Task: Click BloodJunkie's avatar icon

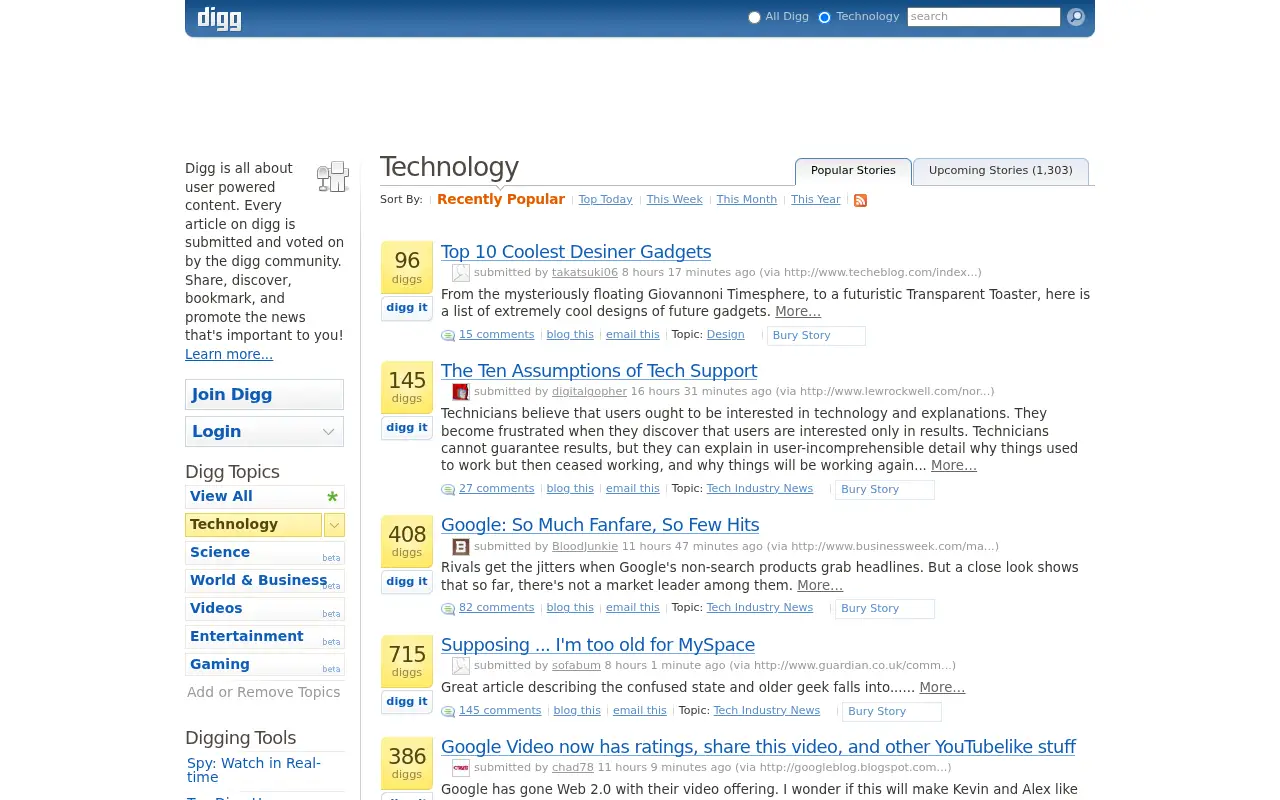Action: [x=461, y=547]
